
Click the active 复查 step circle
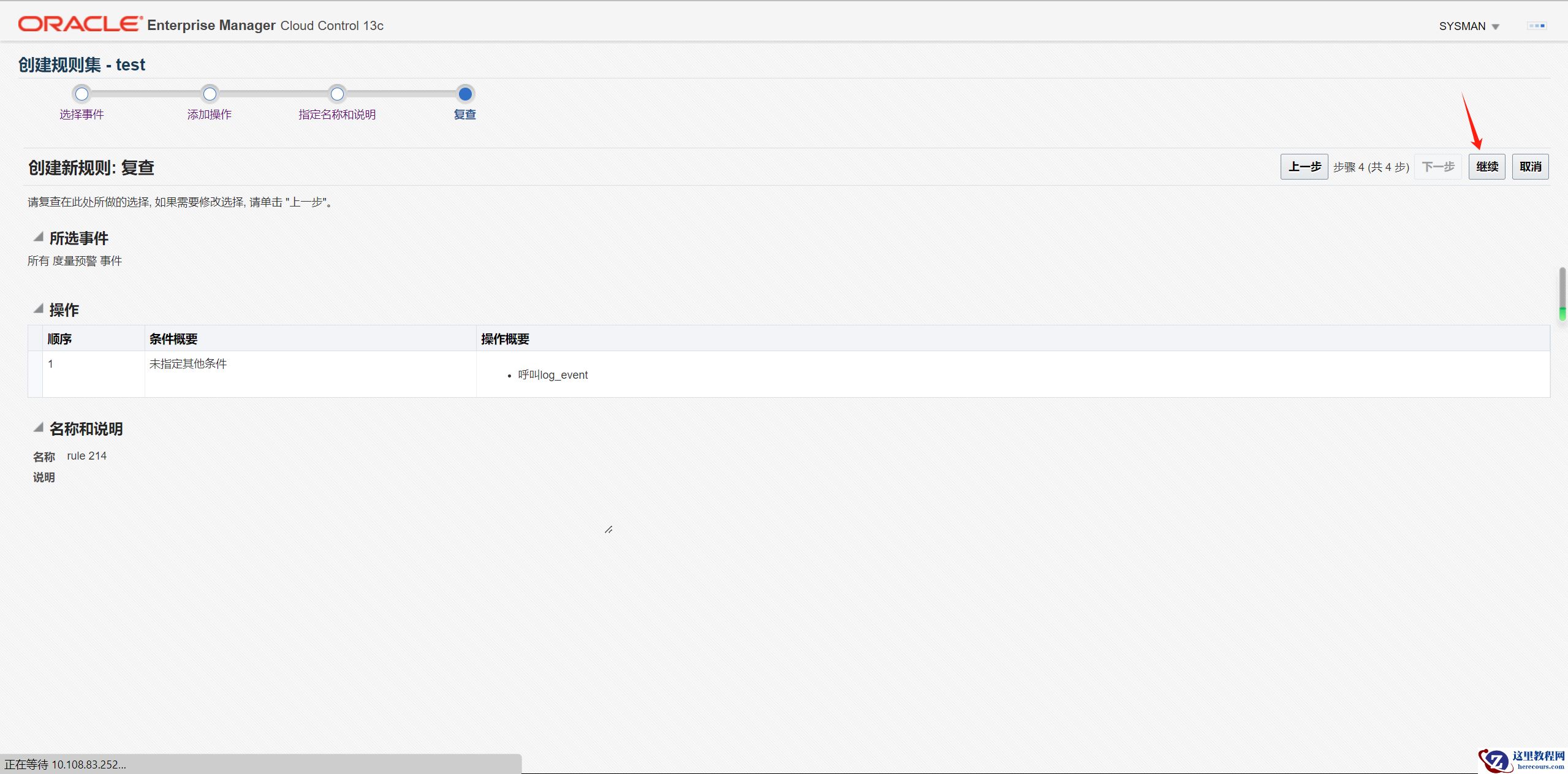(465, 94)
